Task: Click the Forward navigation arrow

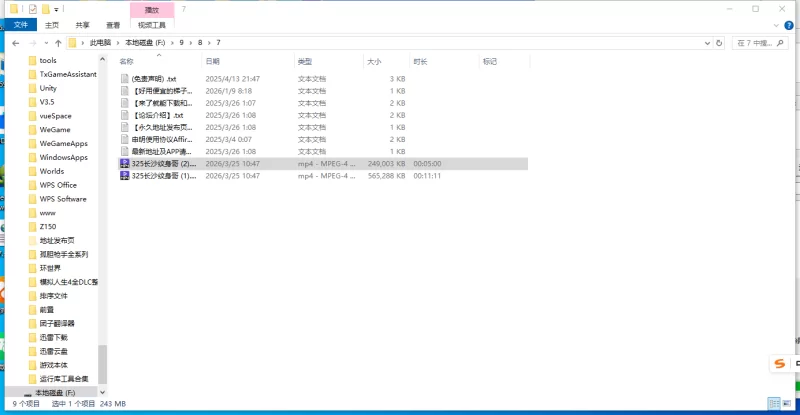Action: [33, 43]
